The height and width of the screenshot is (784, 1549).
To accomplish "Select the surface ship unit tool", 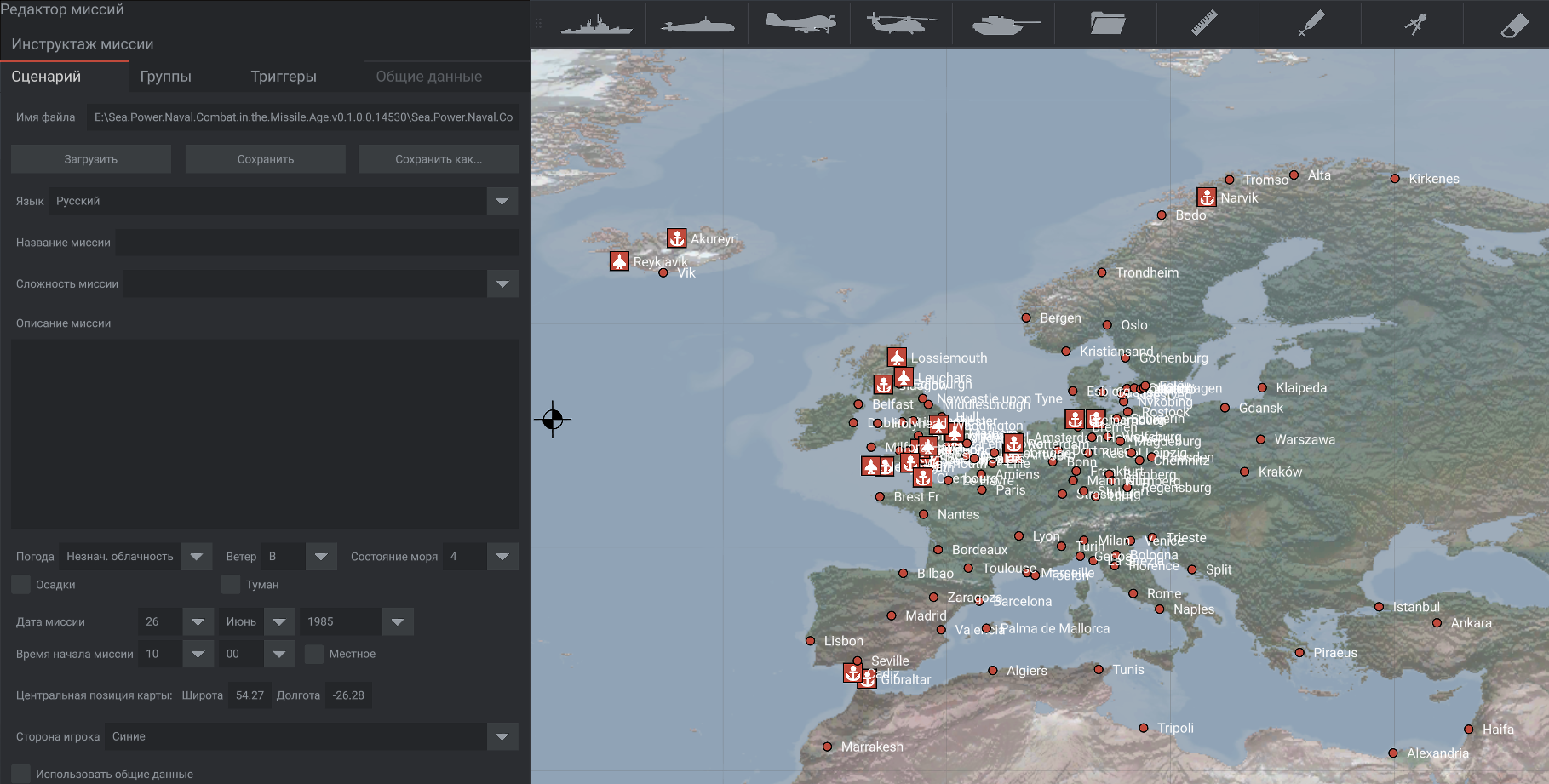I will point(596,24).
